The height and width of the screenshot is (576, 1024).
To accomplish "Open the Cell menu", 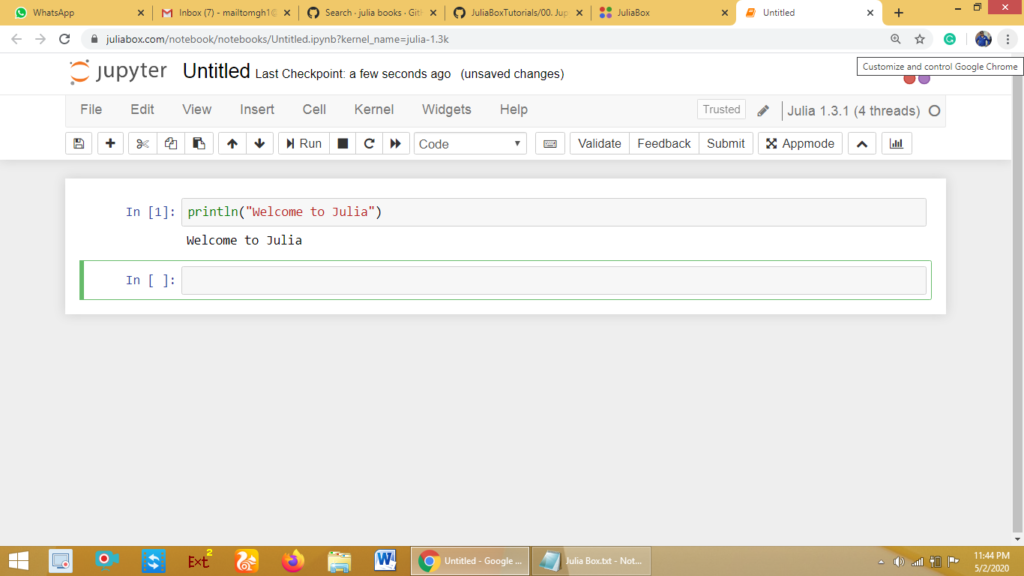I will (314, 110).
